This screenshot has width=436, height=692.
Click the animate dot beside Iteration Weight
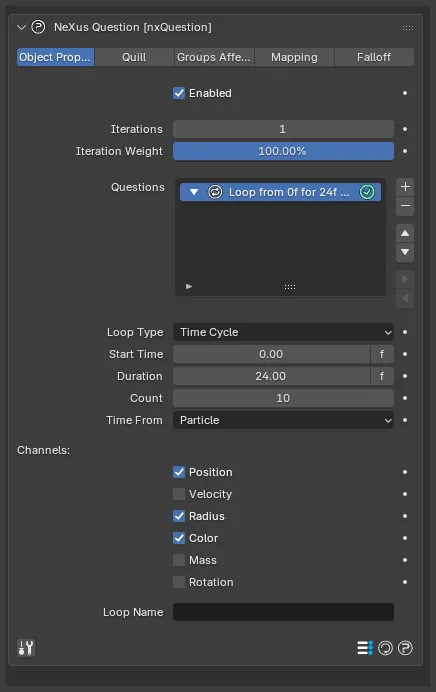click(x=405, y=151)
